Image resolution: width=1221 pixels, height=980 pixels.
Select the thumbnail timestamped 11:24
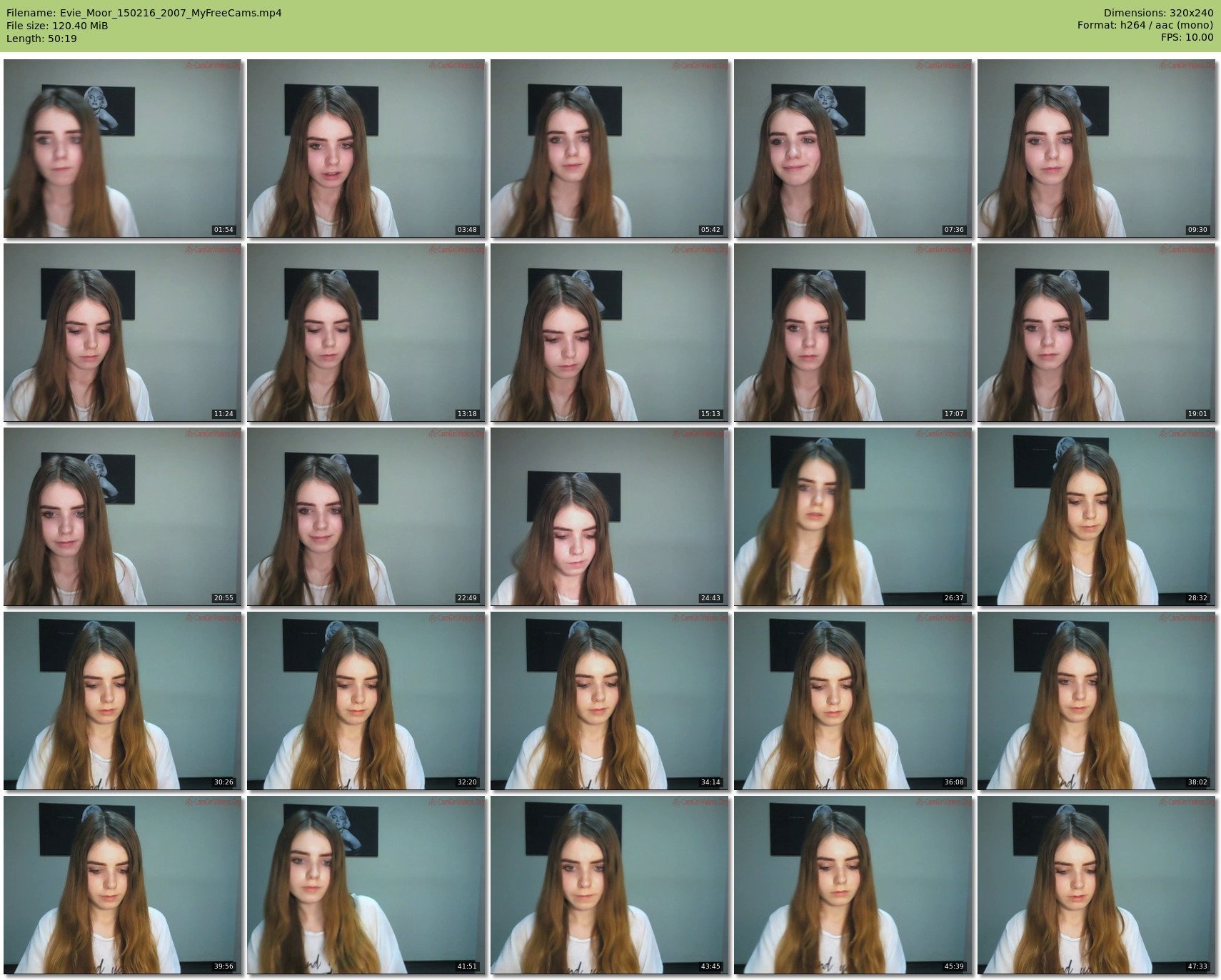(x=123, y=333)
